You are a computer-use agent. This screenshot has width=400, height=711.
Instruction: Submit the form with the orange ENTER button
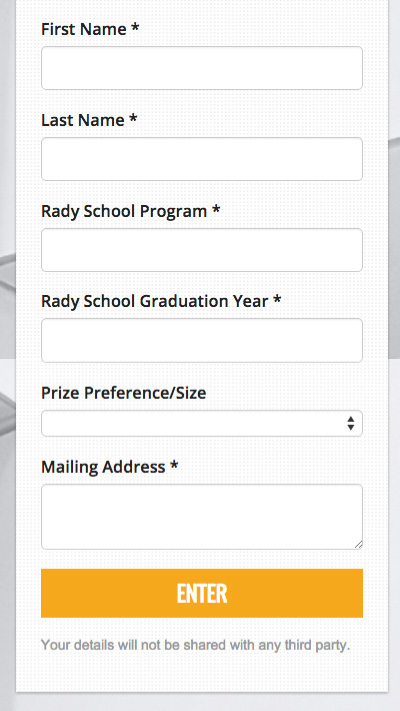point(202,593)
